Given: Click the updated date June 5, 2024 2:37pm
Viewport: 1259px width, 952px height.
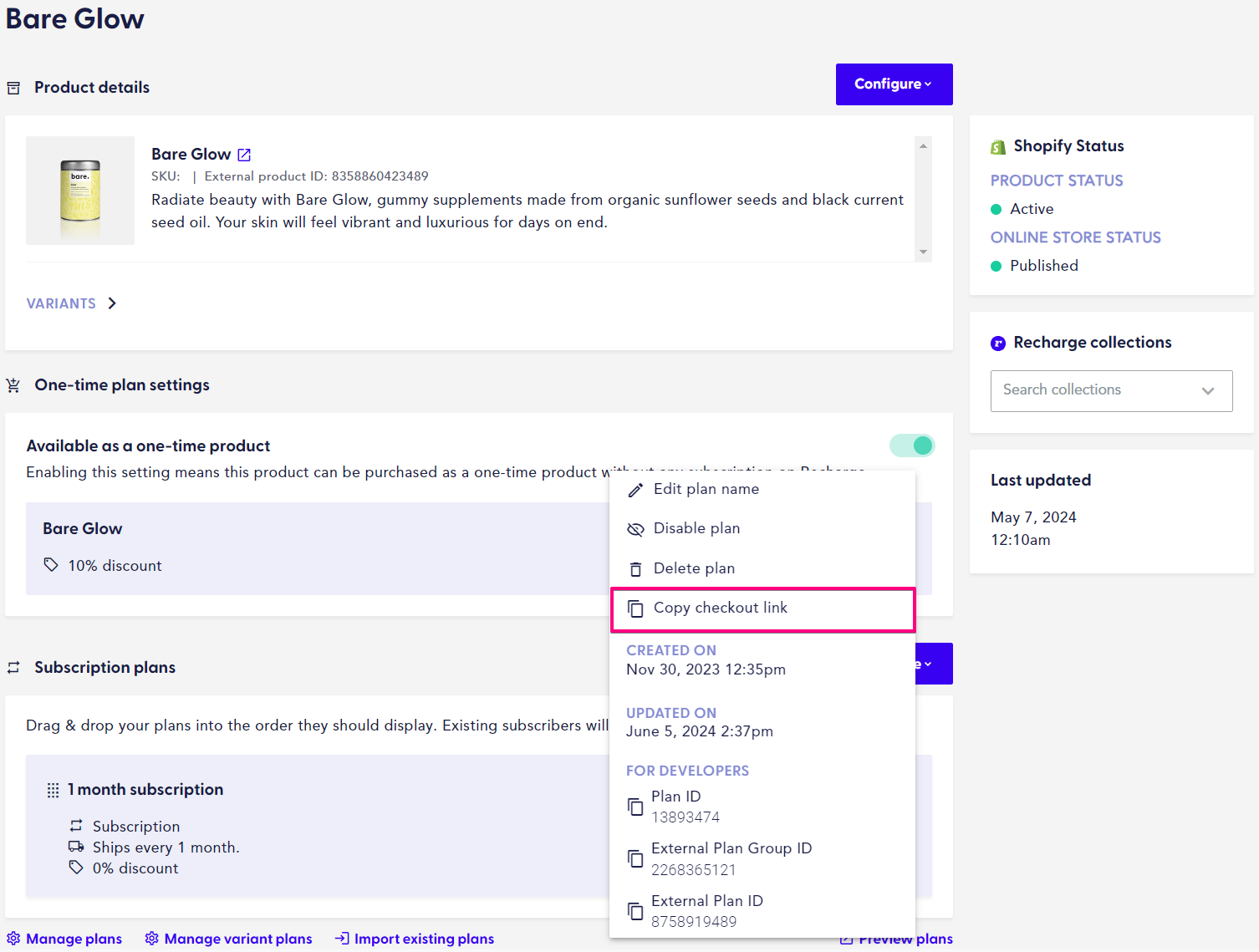Looking at the screenshot, I should [700, 731].
